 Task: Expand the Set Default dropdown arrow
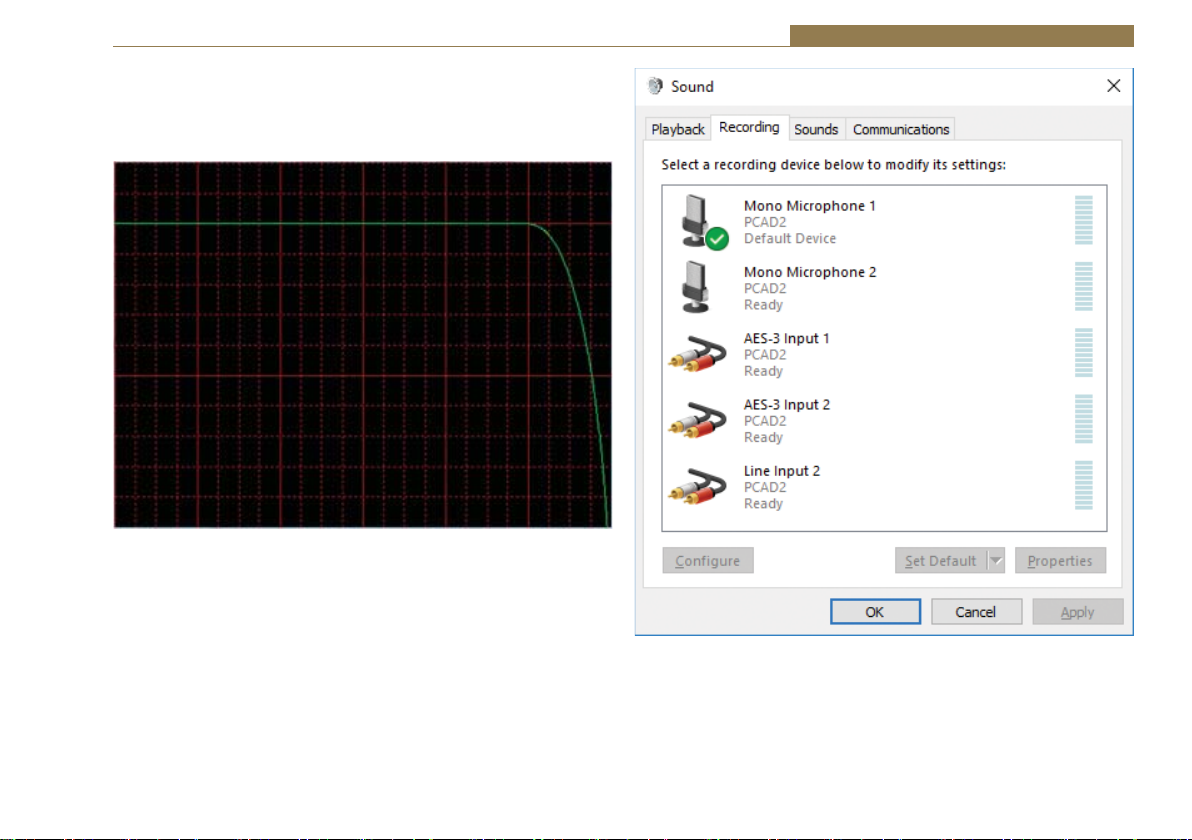click(x=996, y=560)
